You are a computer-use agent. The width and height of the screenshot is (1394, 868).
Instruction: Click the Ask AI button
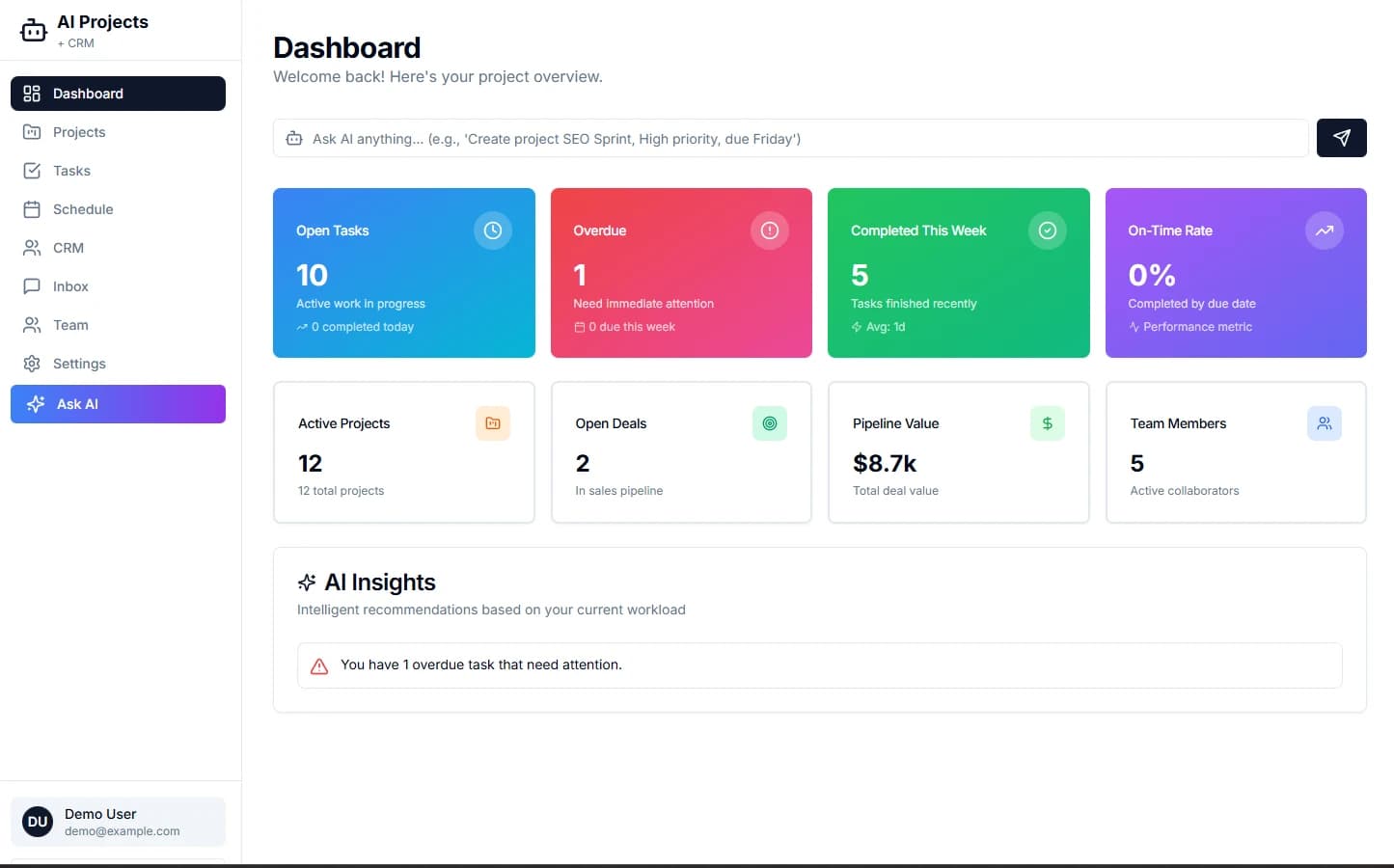coord(118,404)
